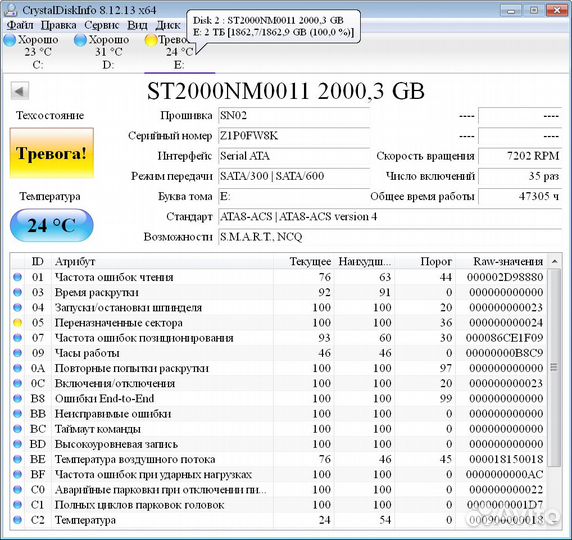This screenshot has height=540, width=572.
Task: Click status dot of attribute BF row
Action: tap(18, 475)
